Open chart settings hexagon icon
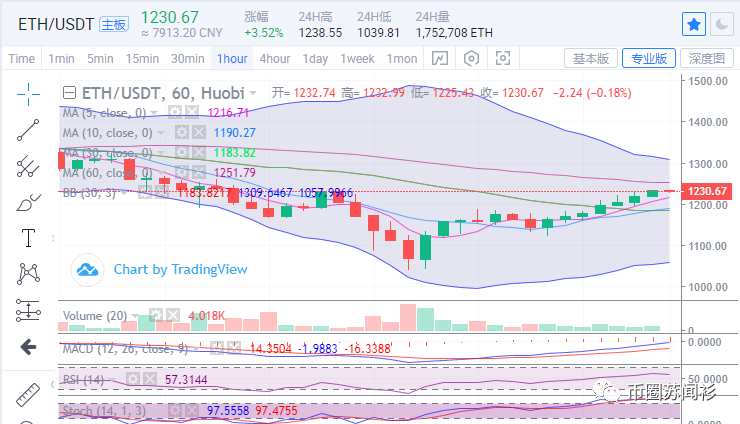The height and width of the screenshot is (424, 740). [x=472, y=58]
